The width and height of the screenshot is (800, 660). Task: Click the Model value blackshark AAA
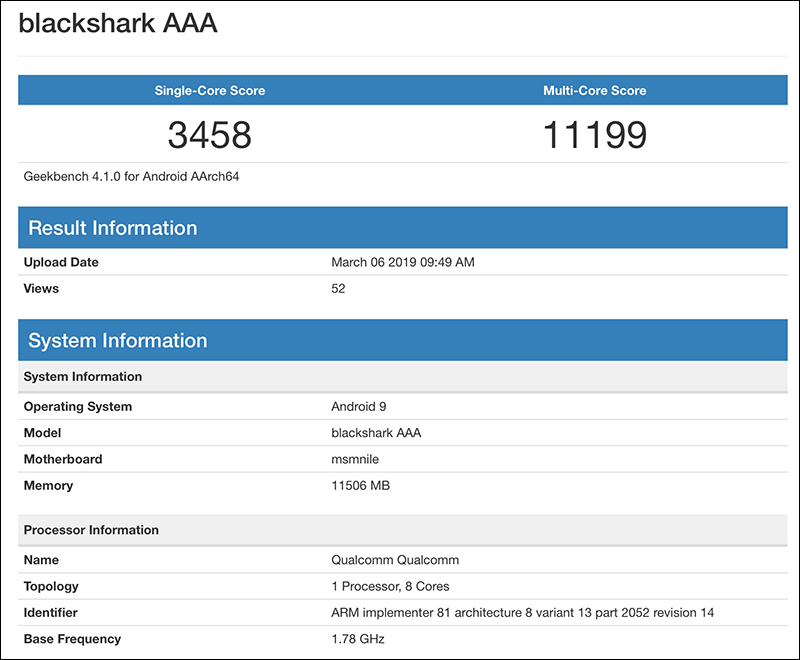pyautogui.click(x=376, y=433)
